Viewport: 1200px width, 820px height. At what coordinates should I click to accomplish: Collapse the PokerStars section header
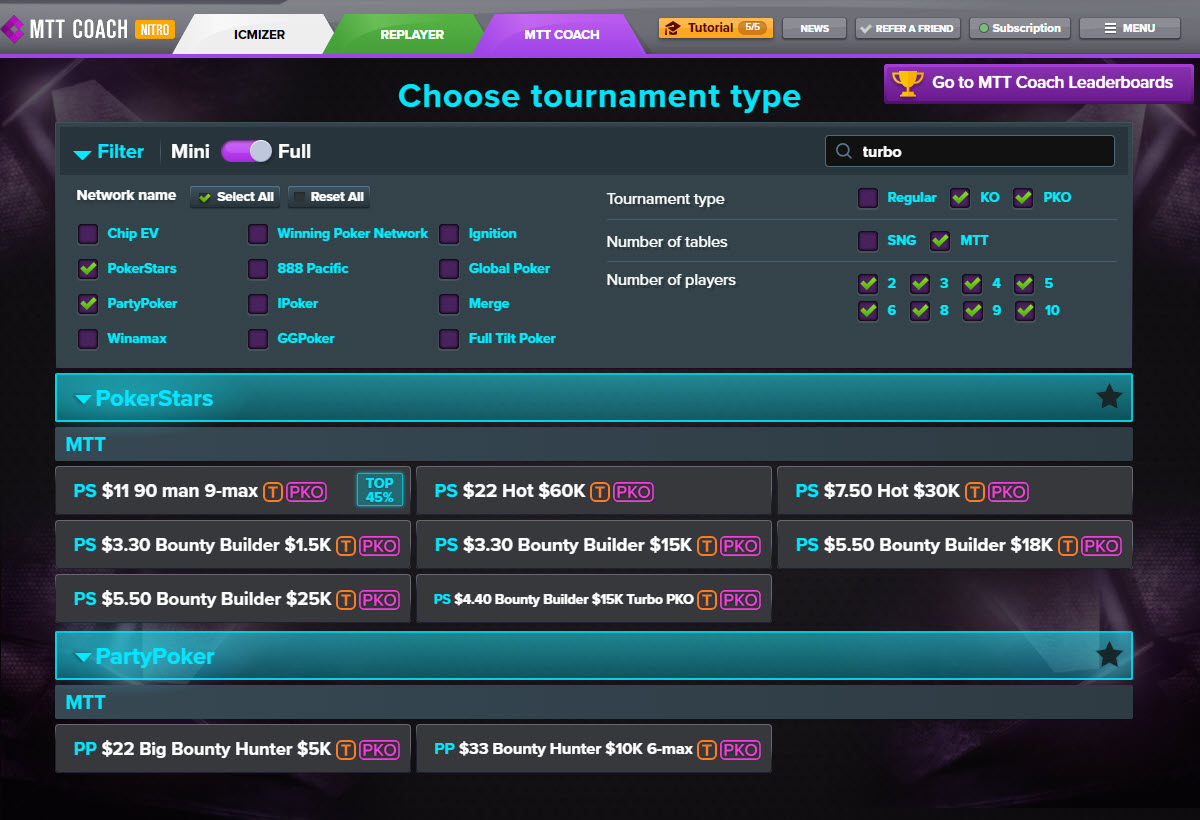[593, 398]
